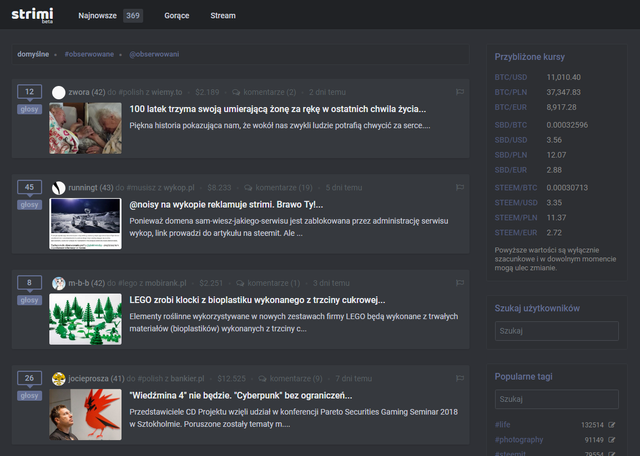
Task: Open the Najnowsze tab
Action: point(98,16)
